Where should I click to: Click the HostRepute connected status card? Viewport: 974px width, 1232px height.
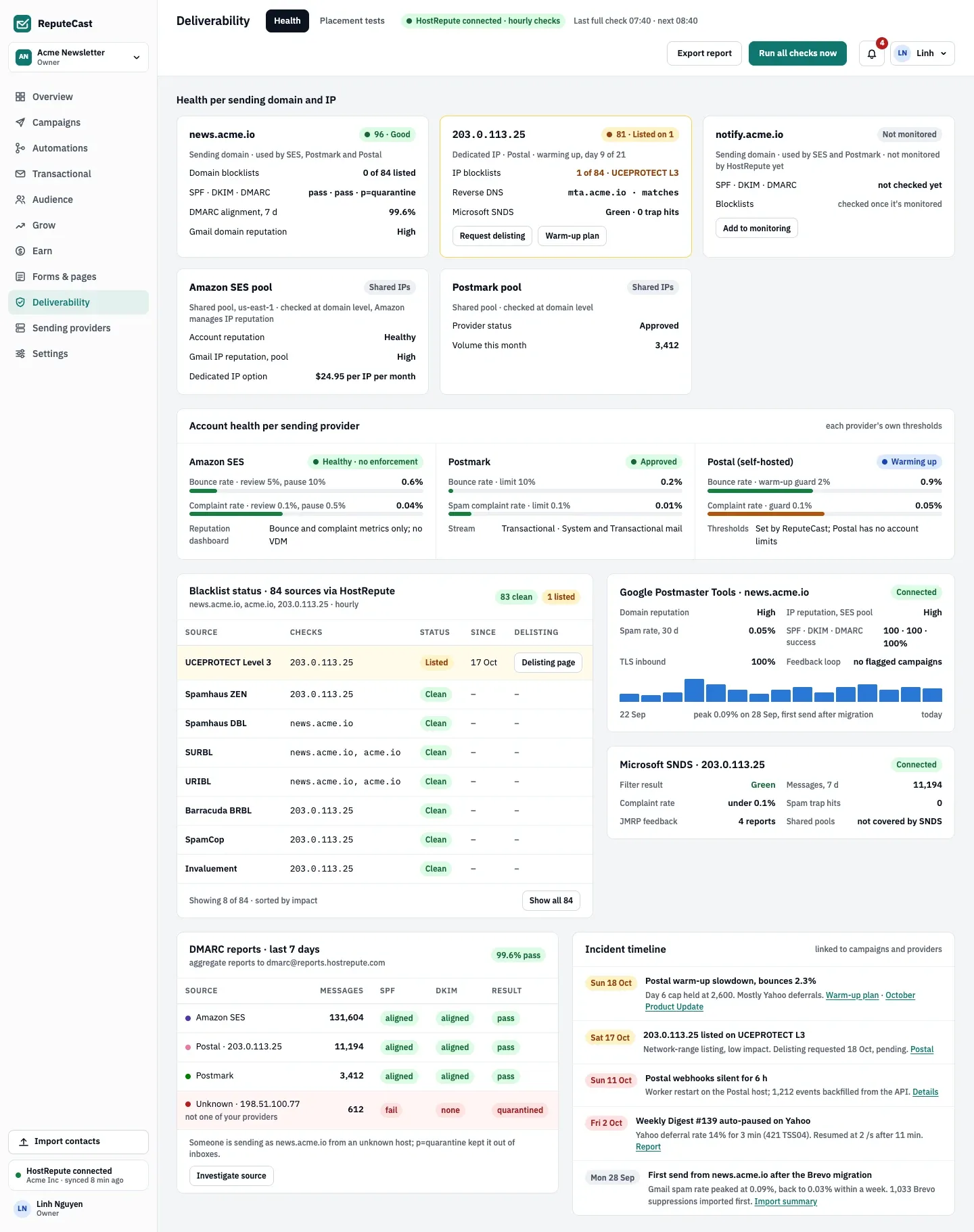[78, 1175]
